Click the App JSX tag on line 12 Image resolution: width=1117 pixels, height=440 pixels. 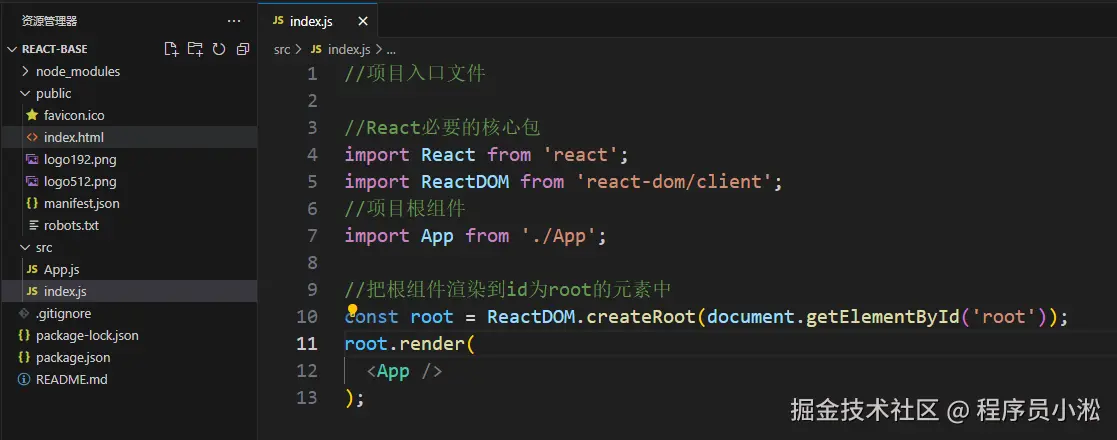393,371
